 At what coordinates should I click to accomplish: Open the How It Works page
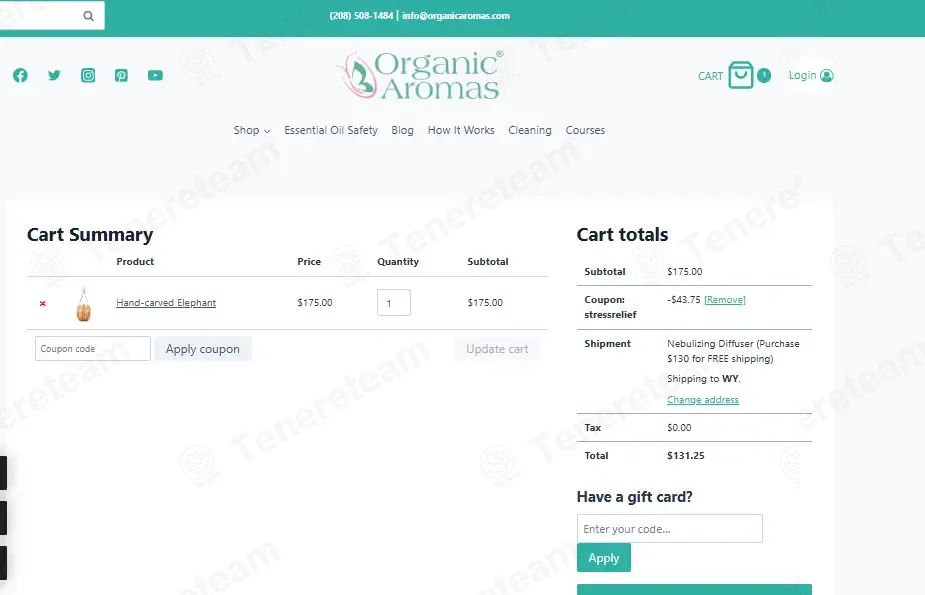(461, 130)
